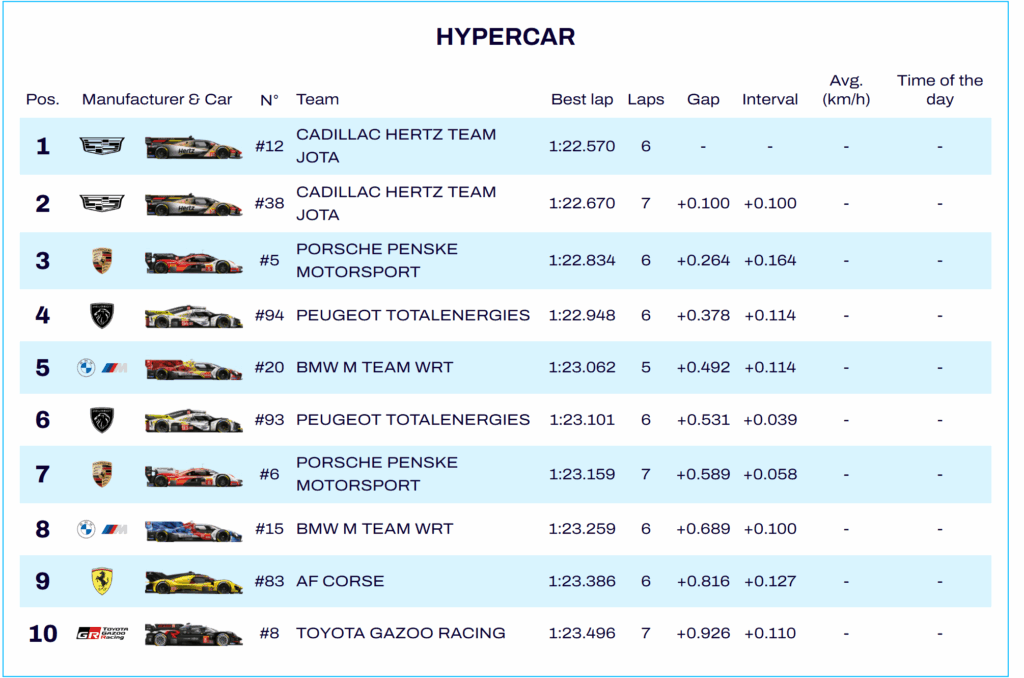Viewport: 1024px width, 678px height.
Task: Click the Manufacturer & Car column header
Action: (x=157, y=99)
